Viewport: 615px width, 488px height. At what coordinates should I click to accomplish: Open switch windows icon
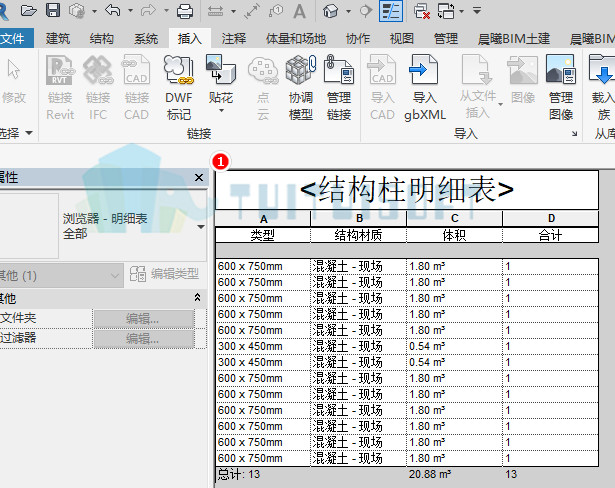[x=446, y=11]
